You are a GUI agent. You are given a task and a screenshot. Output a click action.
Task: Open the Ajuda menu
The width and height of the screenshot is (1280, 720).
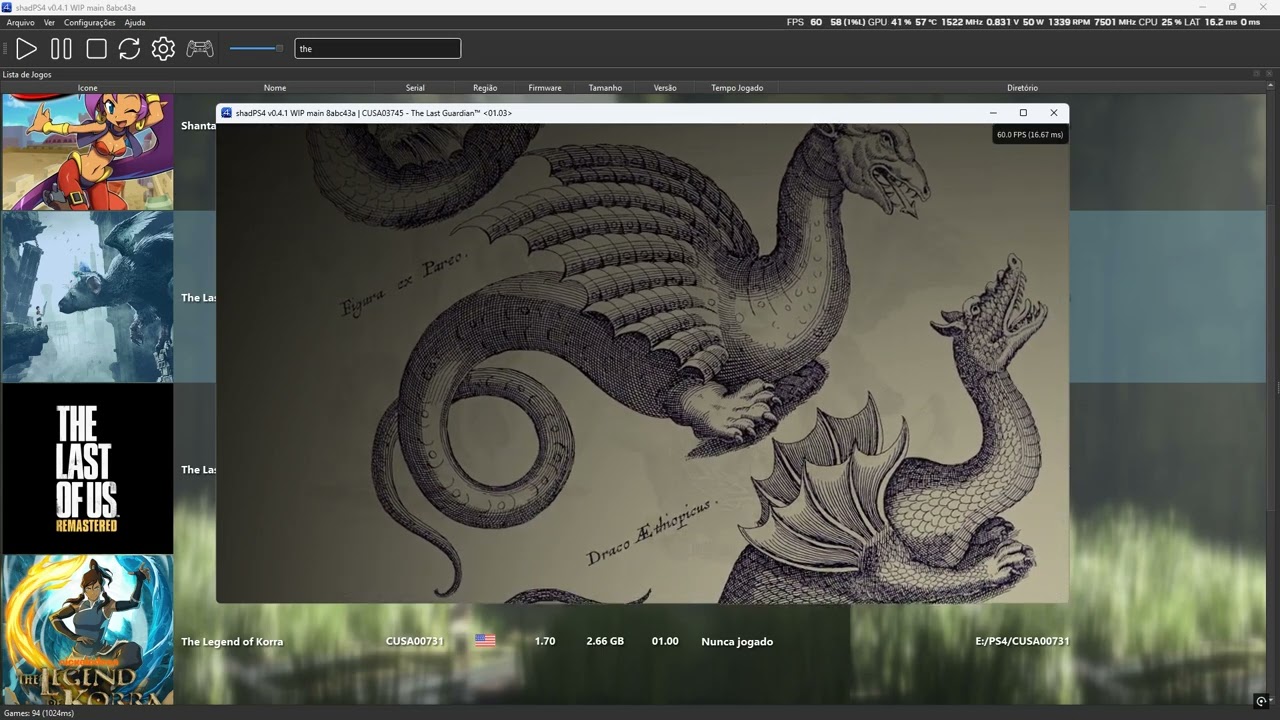coord(135,22)
